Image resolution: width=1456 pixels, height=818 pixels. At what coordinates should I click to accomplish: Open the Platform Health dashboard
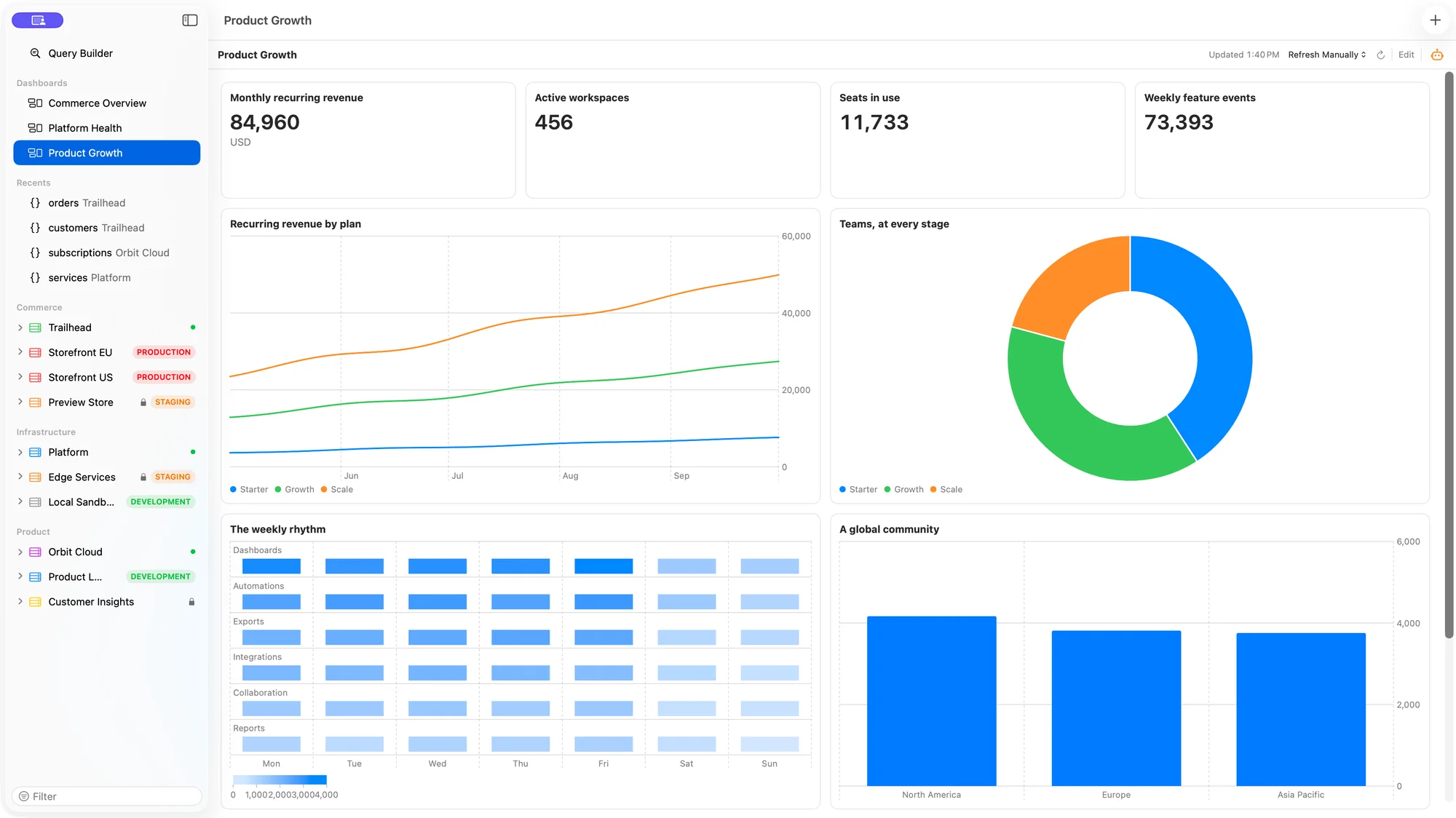(107, 128)
